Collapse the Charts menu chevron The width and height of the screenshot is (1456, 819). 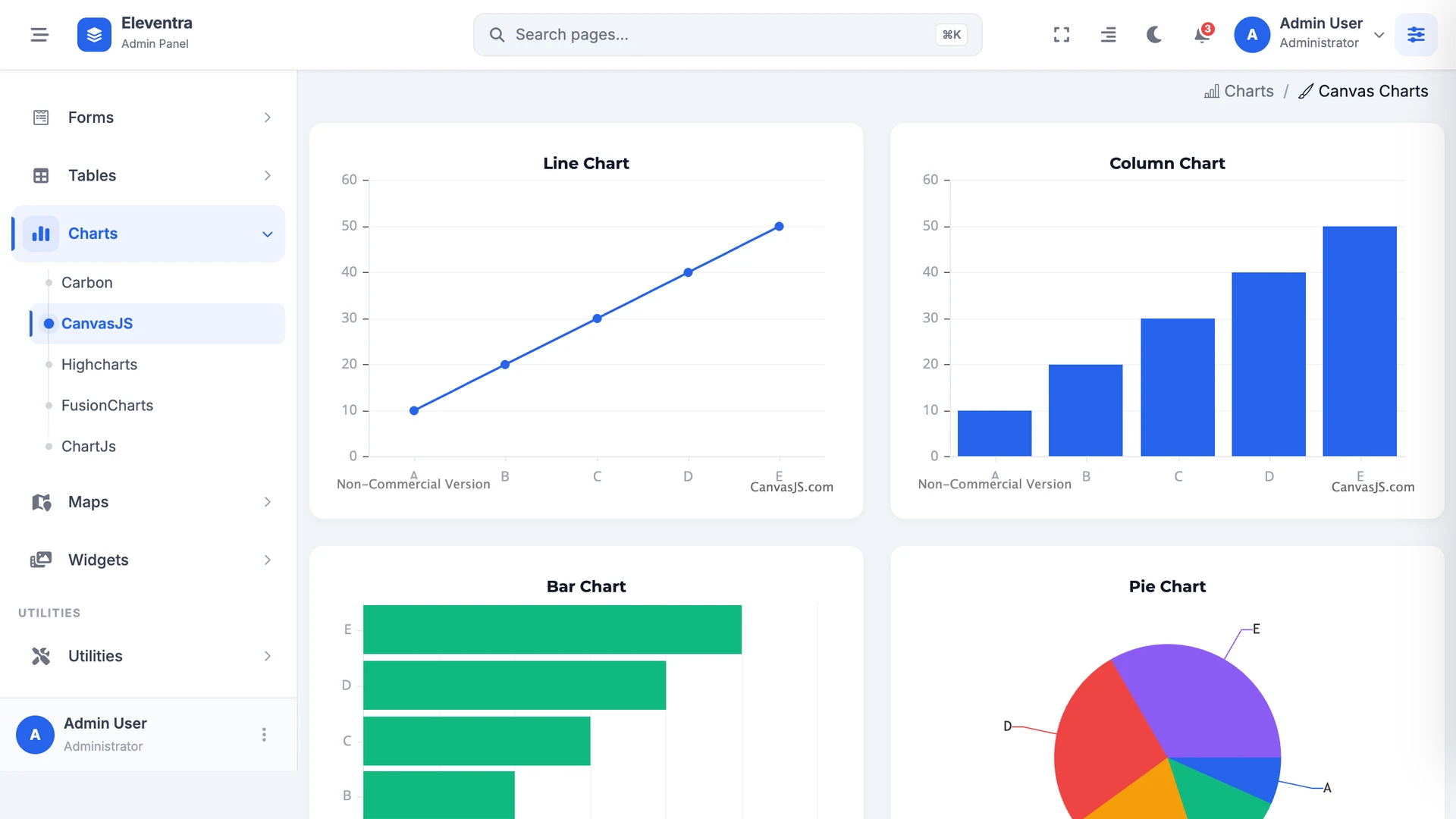(267, 234)
